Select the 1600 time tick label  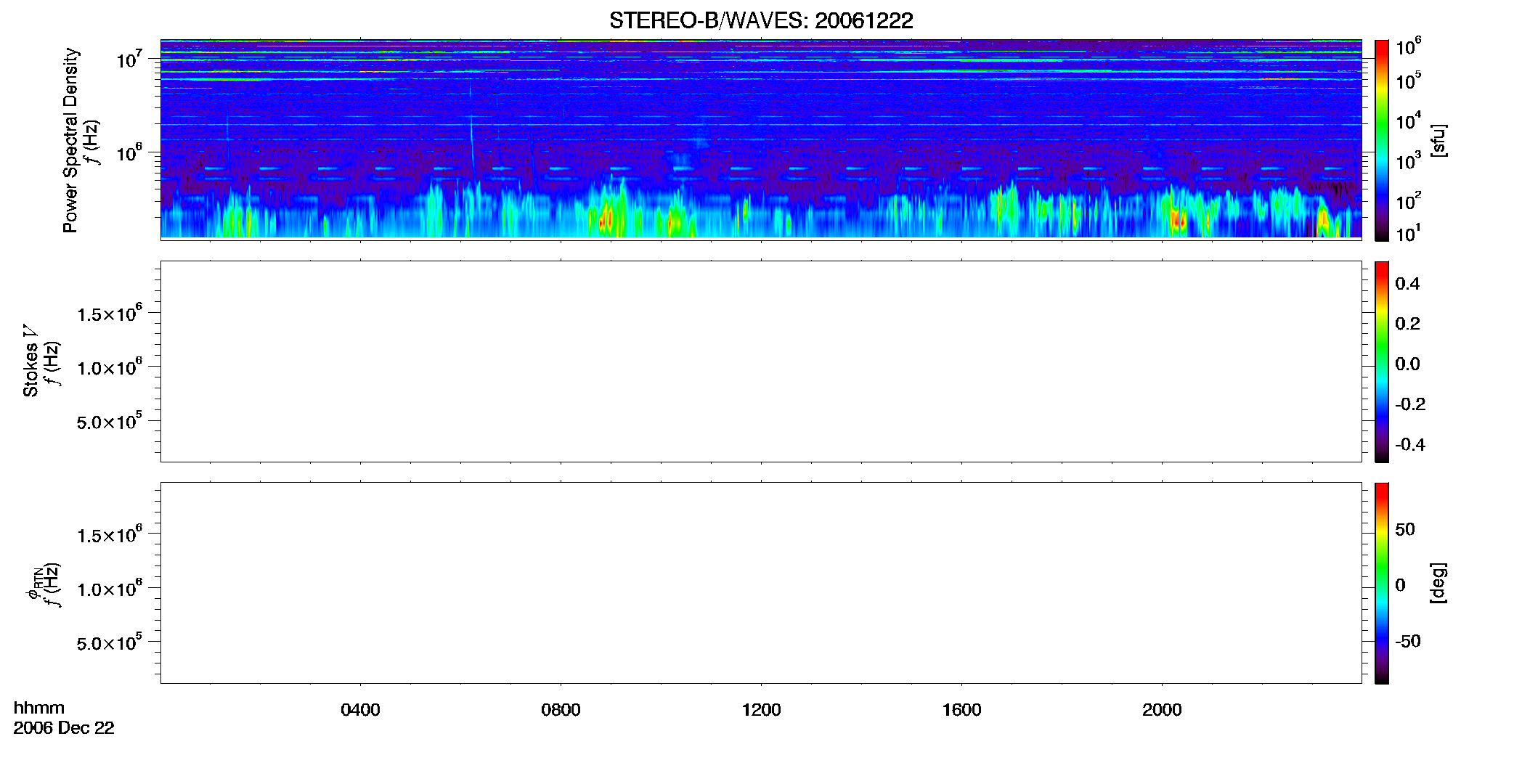tap(961, 710)
